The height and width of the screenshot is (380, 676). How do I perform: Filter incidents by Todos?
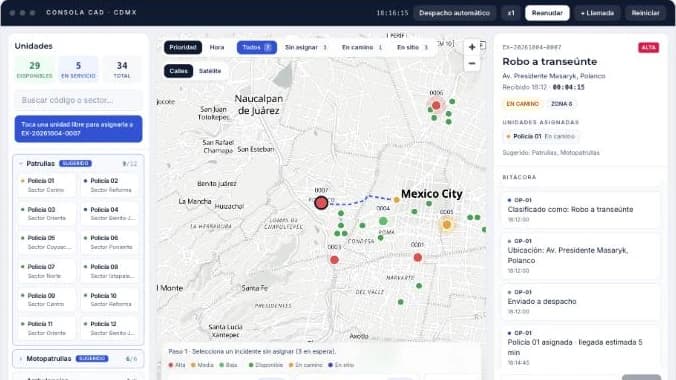[257, 47]
